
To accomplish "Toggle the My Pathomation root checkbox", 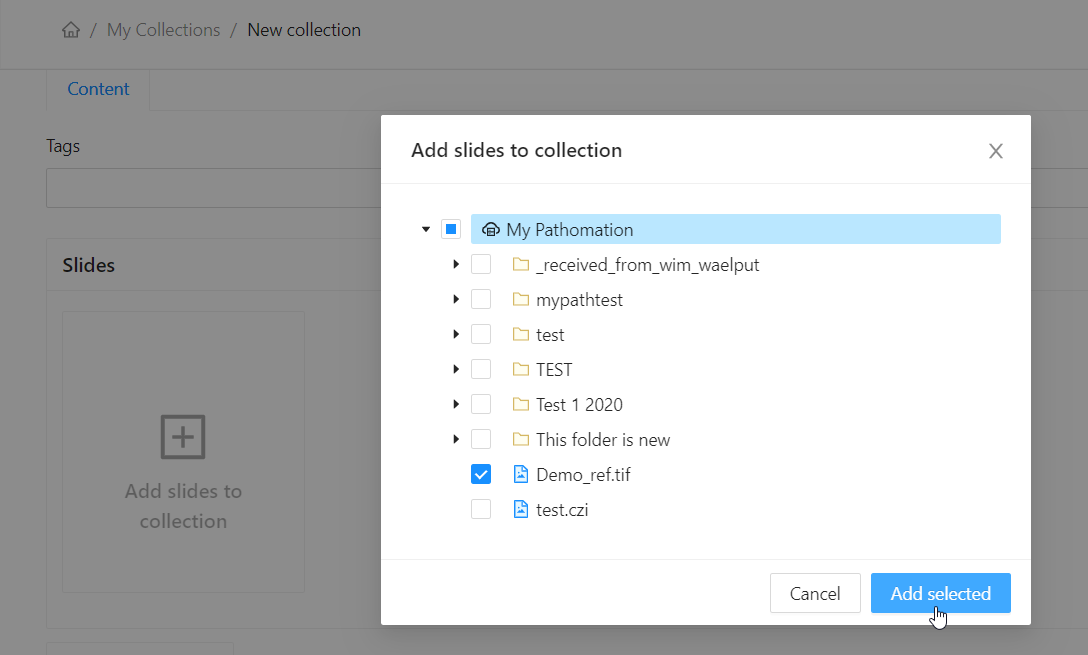I will [451, 230].
